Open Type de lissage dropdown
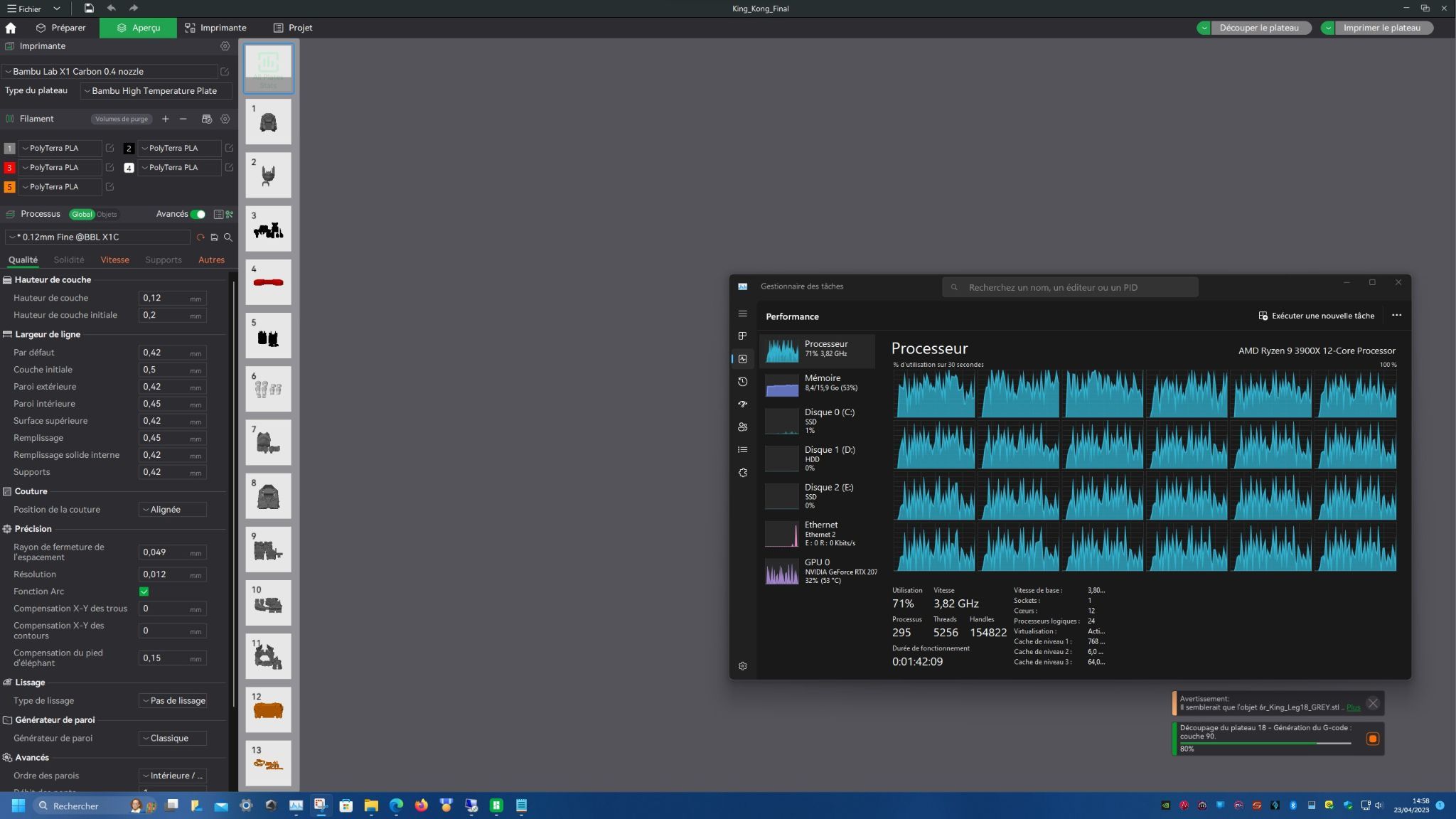Screen dimensions: 1456x819 [172, 701]
